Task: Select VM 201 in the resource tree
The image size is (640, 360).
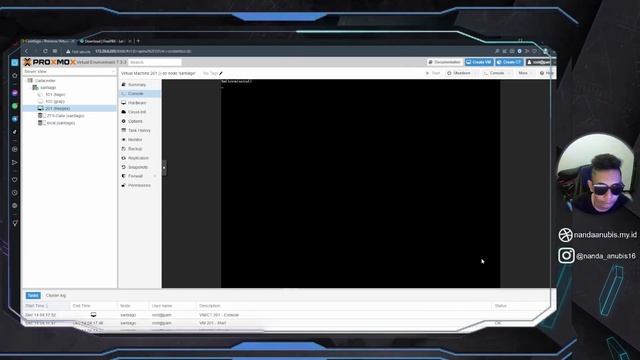Action: [x=69, y=108]
